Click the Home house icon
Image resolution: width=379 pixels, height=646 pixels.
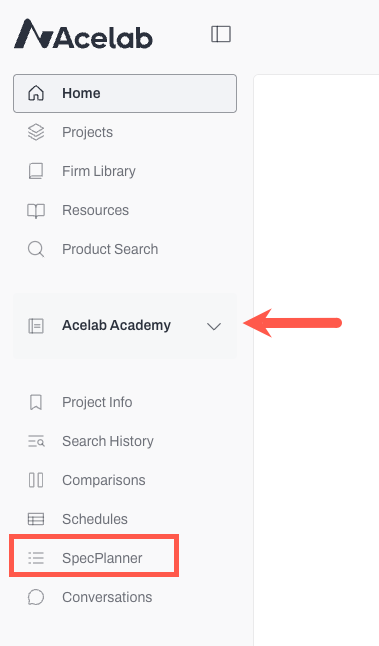[x=36, y=93]
